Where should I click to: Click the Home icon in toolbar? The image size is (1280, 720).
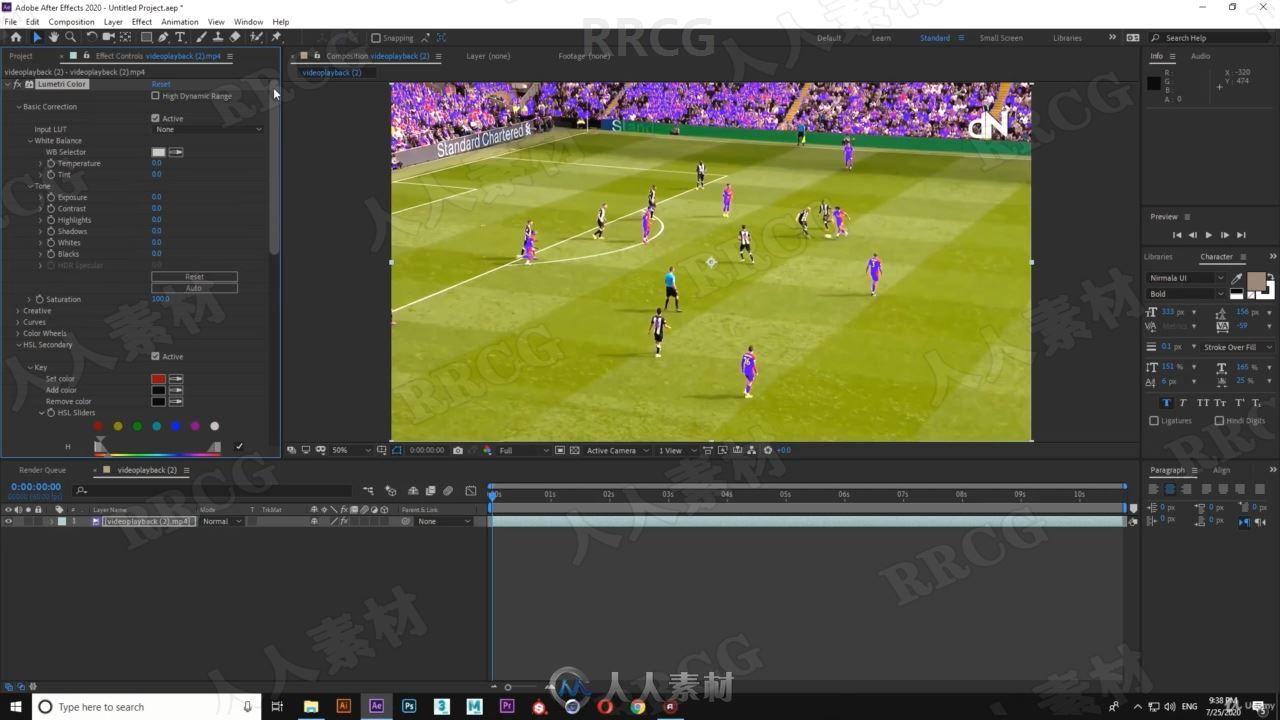pos(15,37)
